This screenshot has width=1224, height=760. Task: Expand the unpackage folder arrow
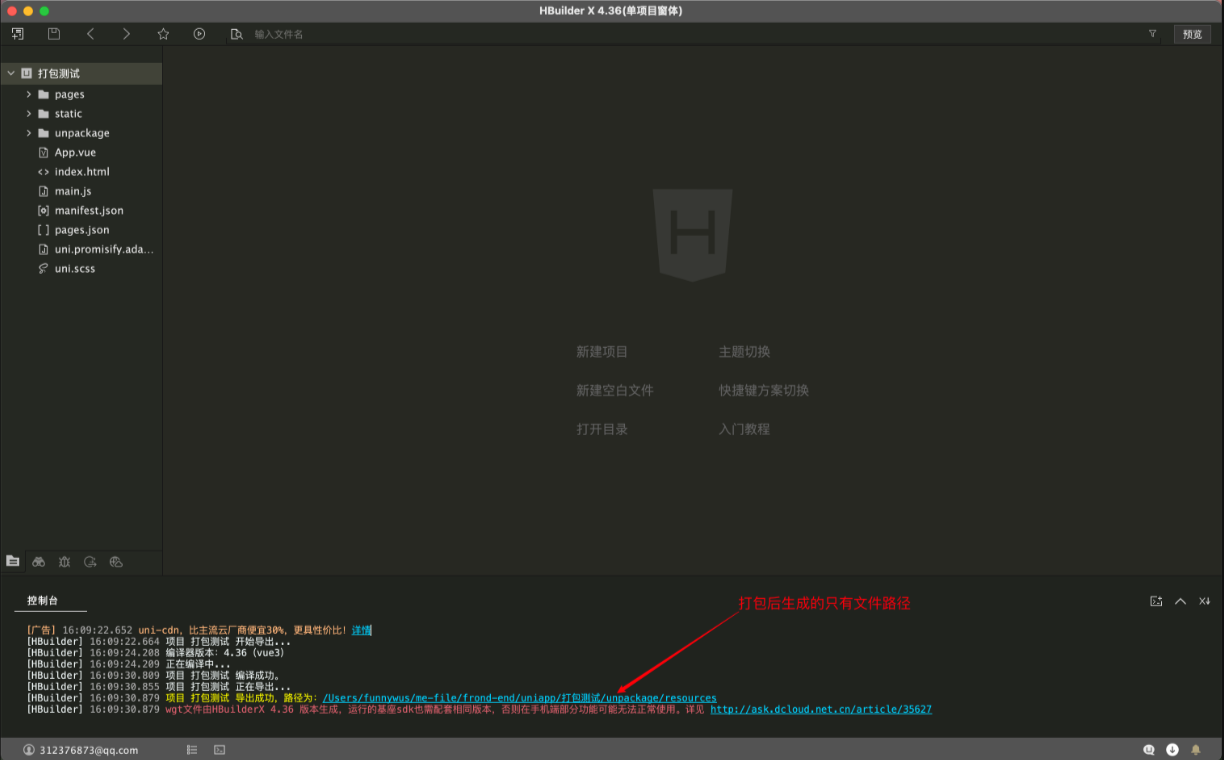tap(29, 133)
